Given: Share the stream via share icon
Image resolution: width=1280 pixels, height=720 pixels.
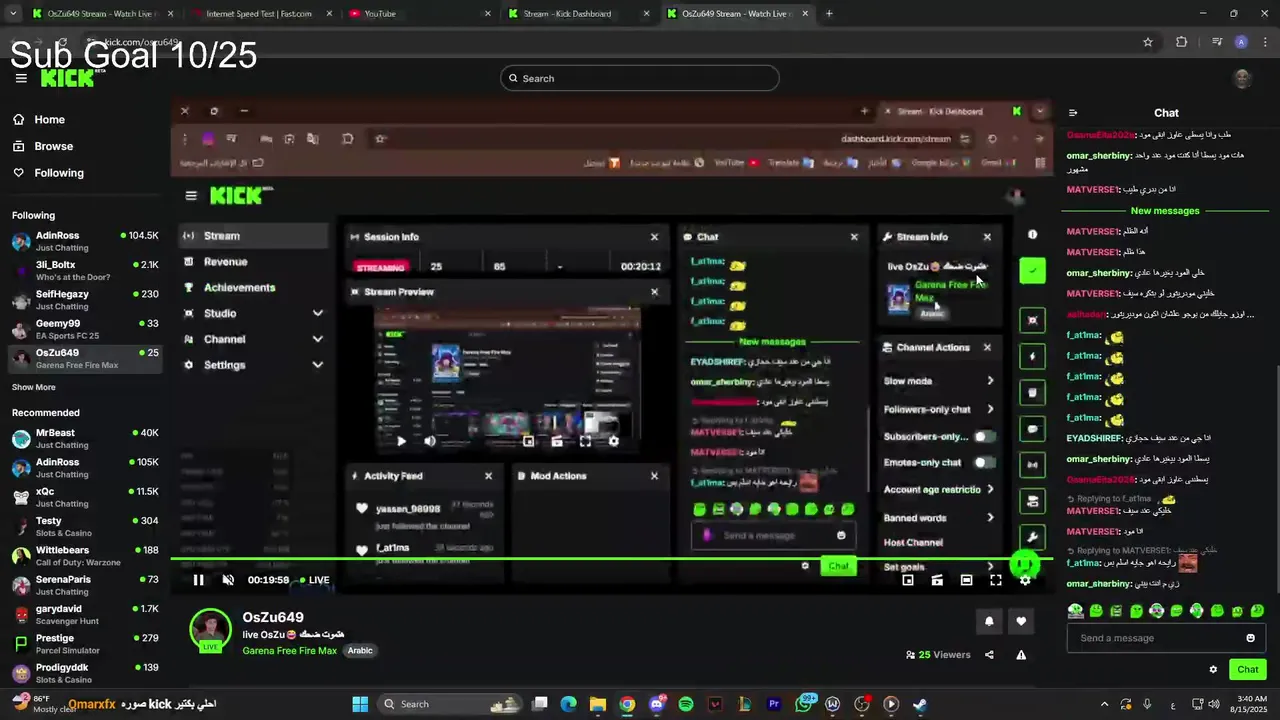Looking at the screenshot, I should (x=989, y=655).
